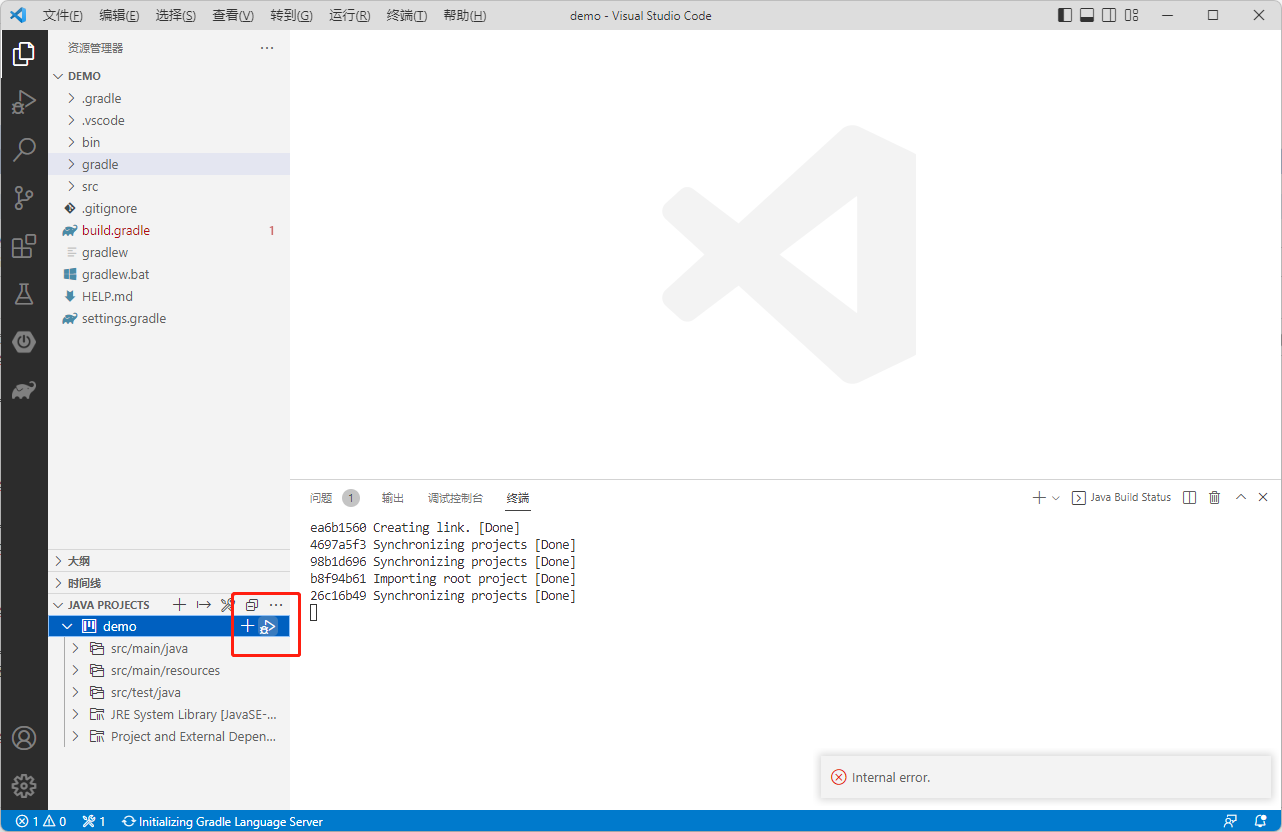1282x832 pixels.
Task: Open customize layout control
Action: (1131, 15)
